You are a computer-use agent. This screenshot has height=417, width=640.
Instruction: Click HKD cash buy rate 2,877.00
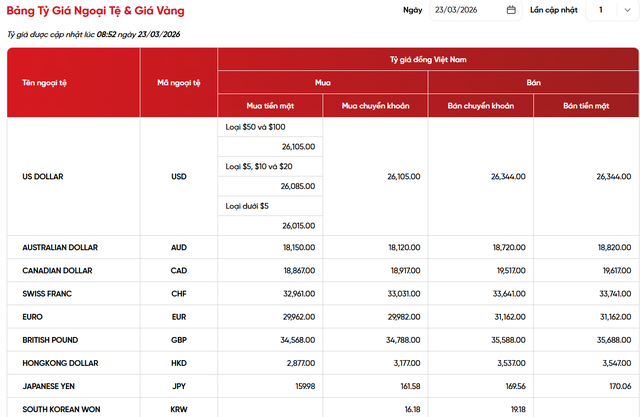click(301, 363)
